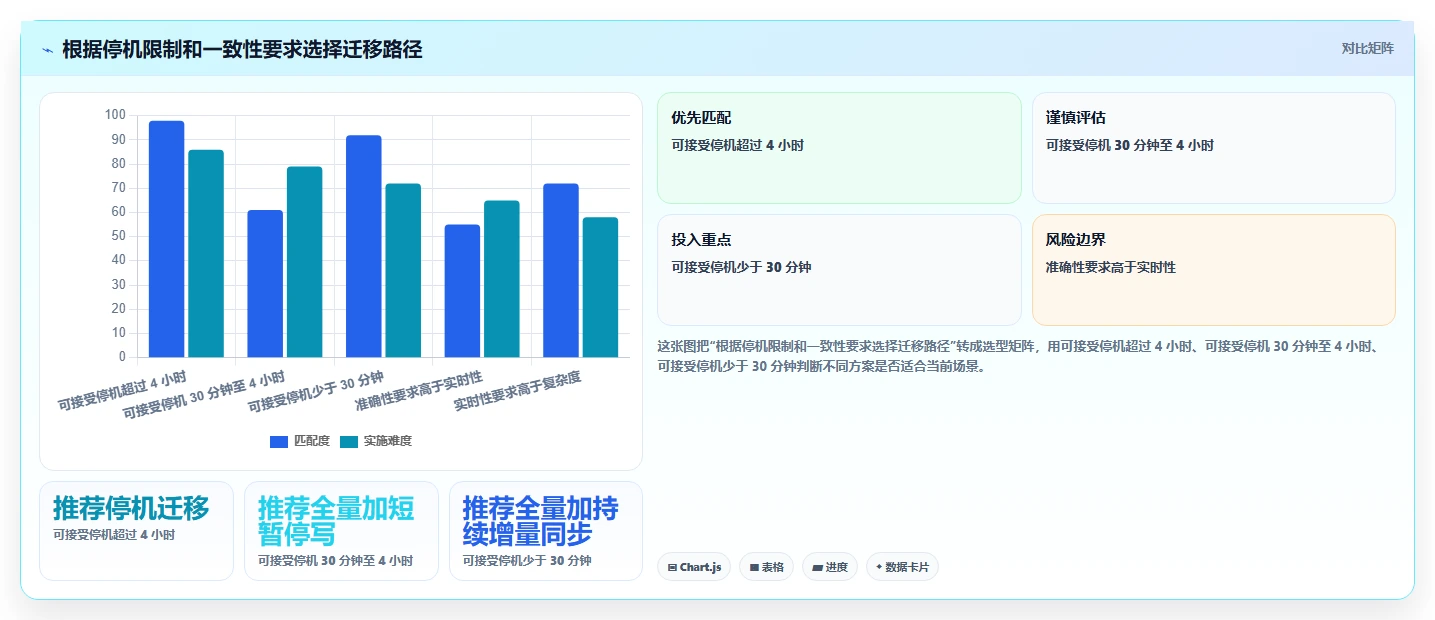Click the axis label 准确性要求高于实时性
The width and height of the screenshot is (1435, 620).
tap(420, 391)
